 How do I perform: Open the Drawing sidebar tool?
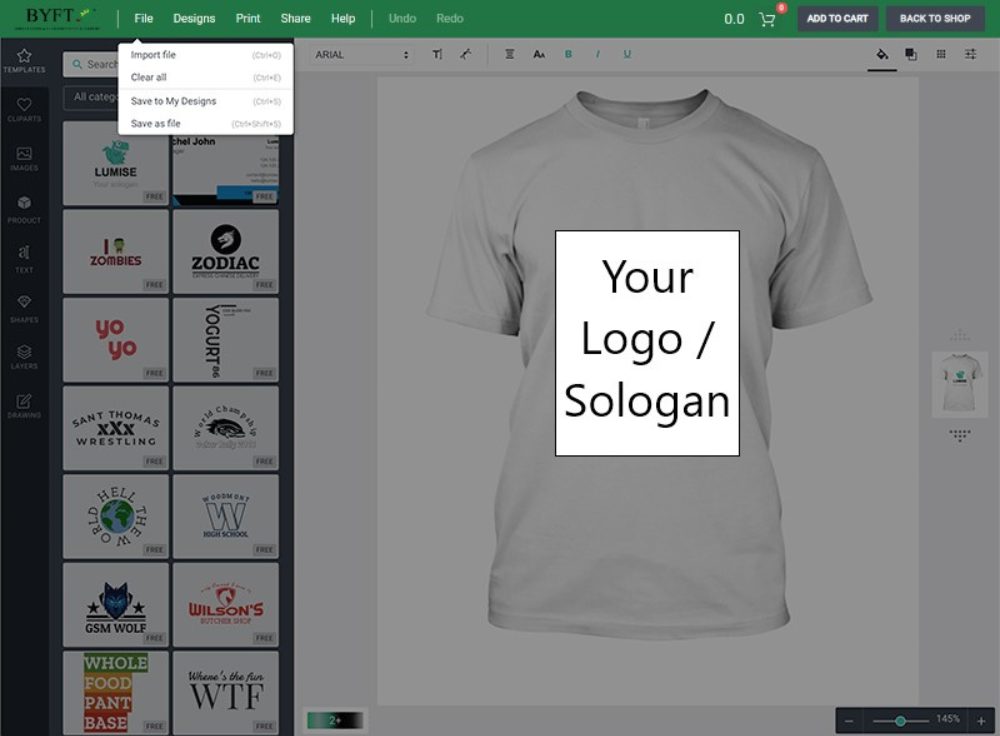24,406
